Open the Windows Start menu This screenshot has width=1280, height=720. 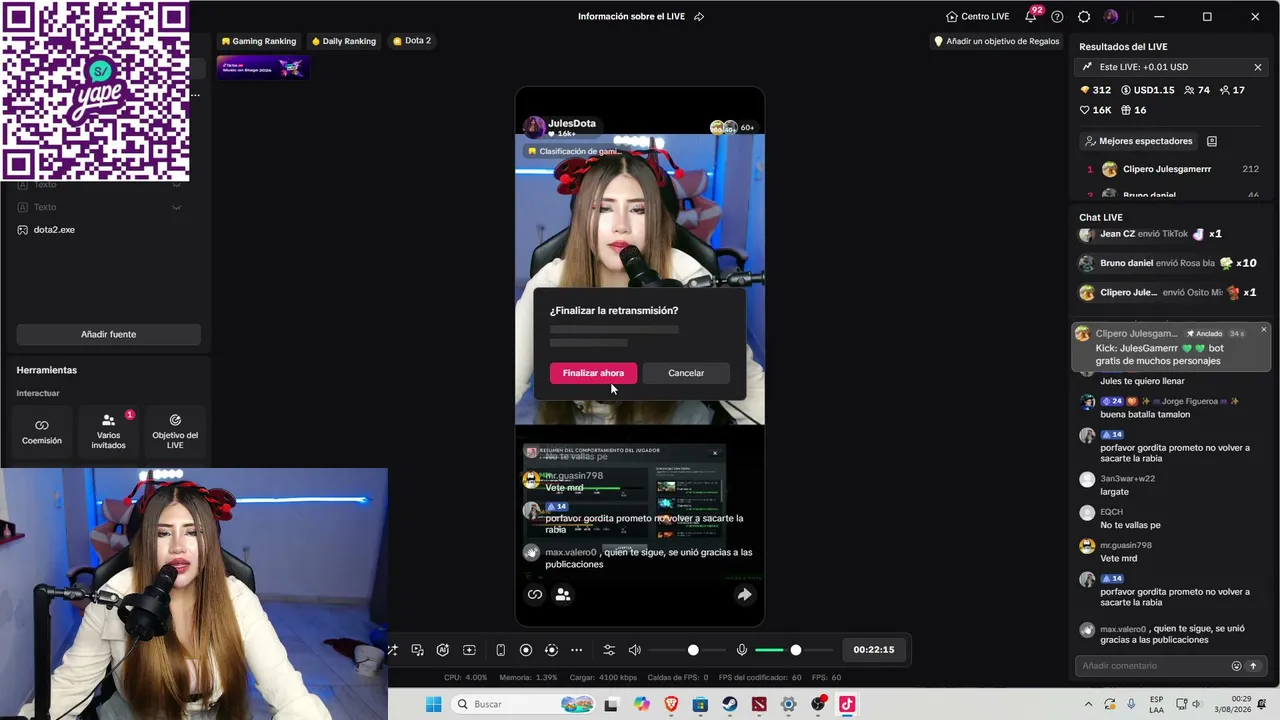coord(433,704)
